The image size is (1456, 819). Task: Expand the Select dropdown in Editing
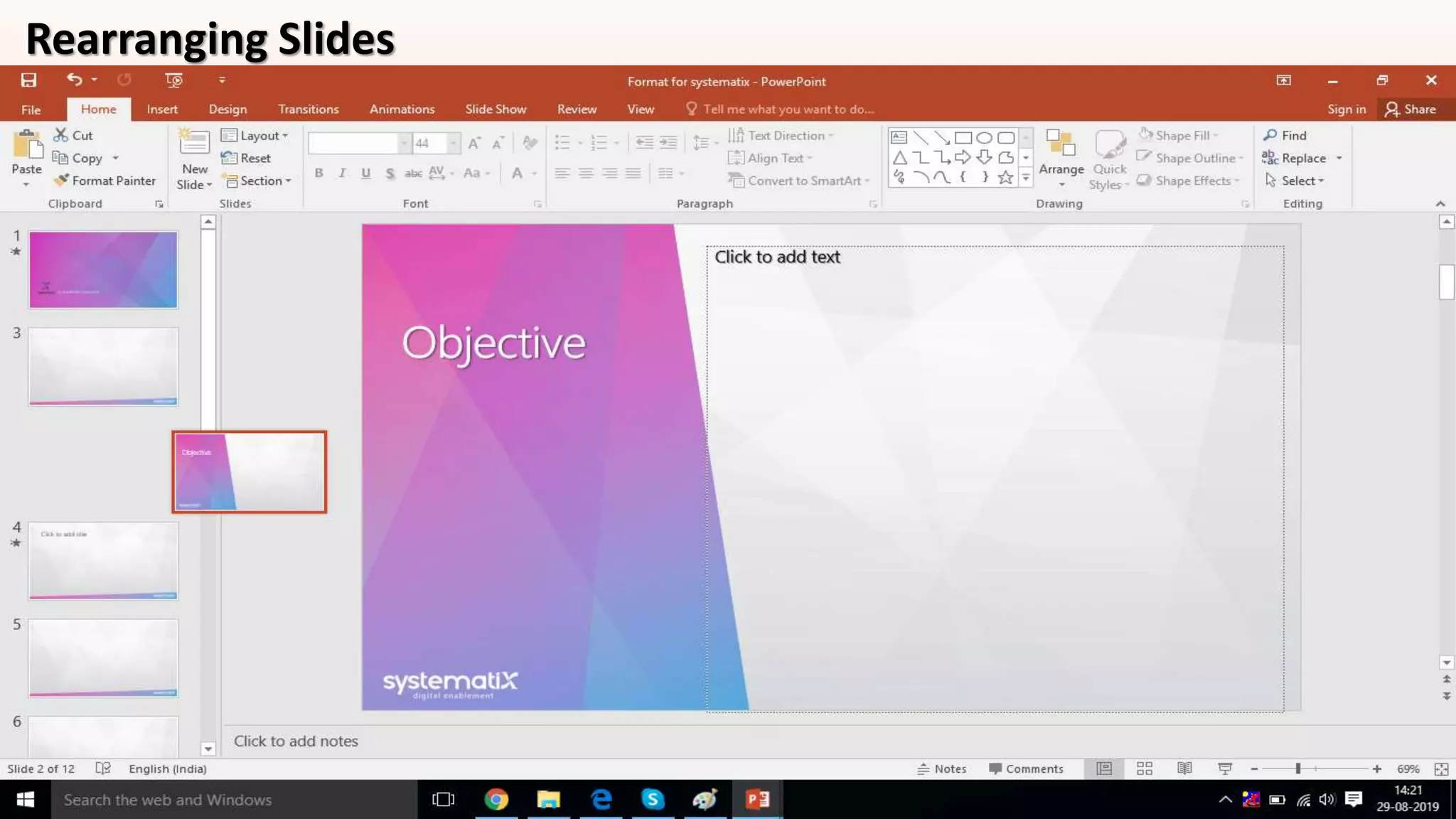[x=1300, y=181]
